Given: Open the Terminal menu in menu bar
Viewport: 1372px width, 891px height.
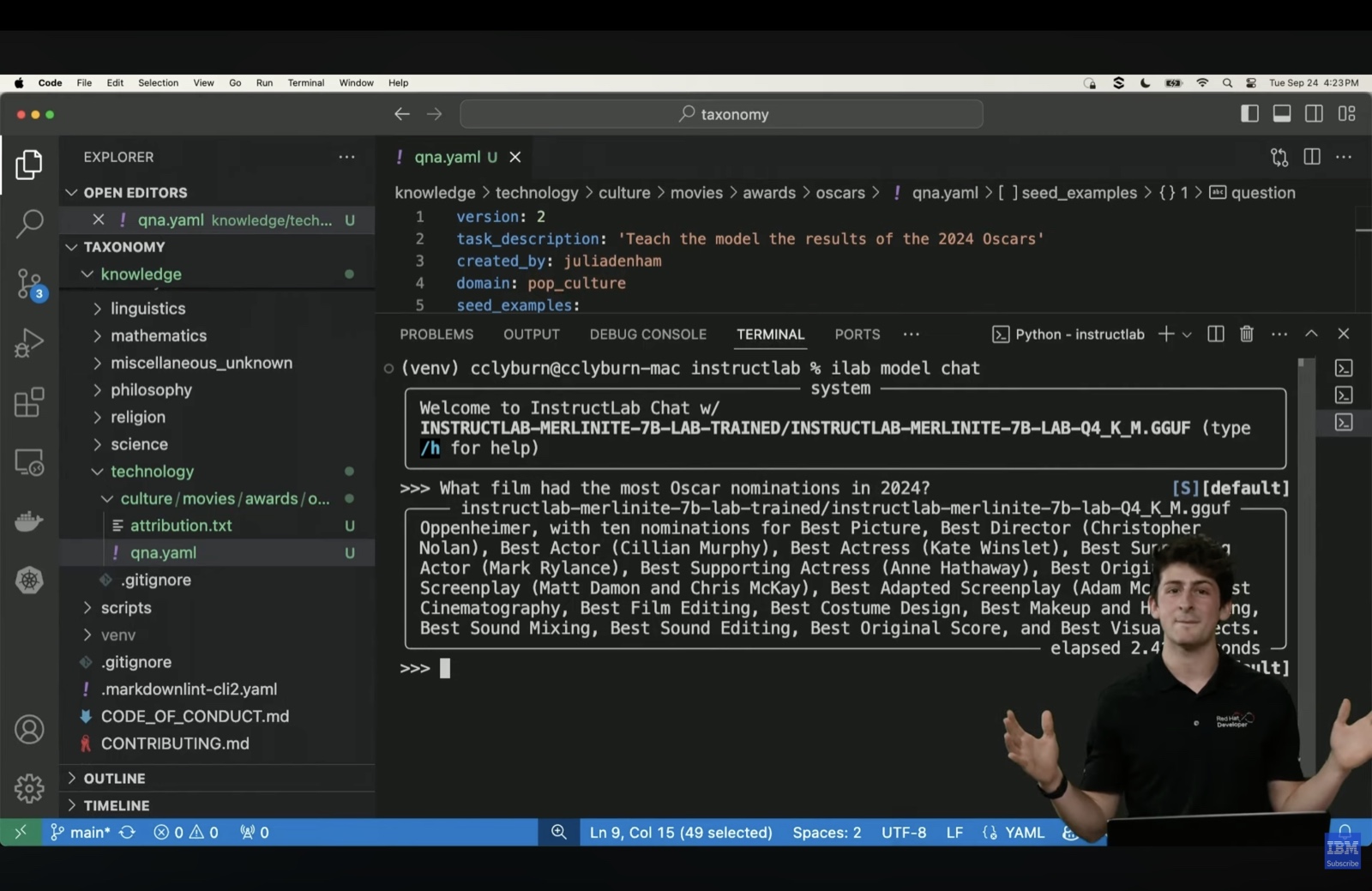Looking at the screenshot, I should click(305, 83).
